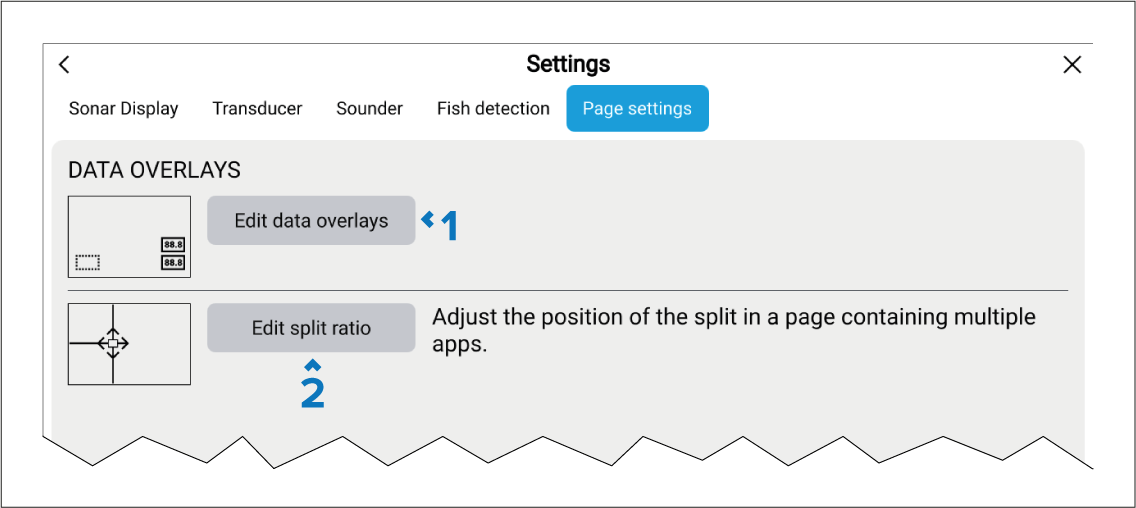
Task: Go to the Fish detection tab
Action: click(493, 109)
